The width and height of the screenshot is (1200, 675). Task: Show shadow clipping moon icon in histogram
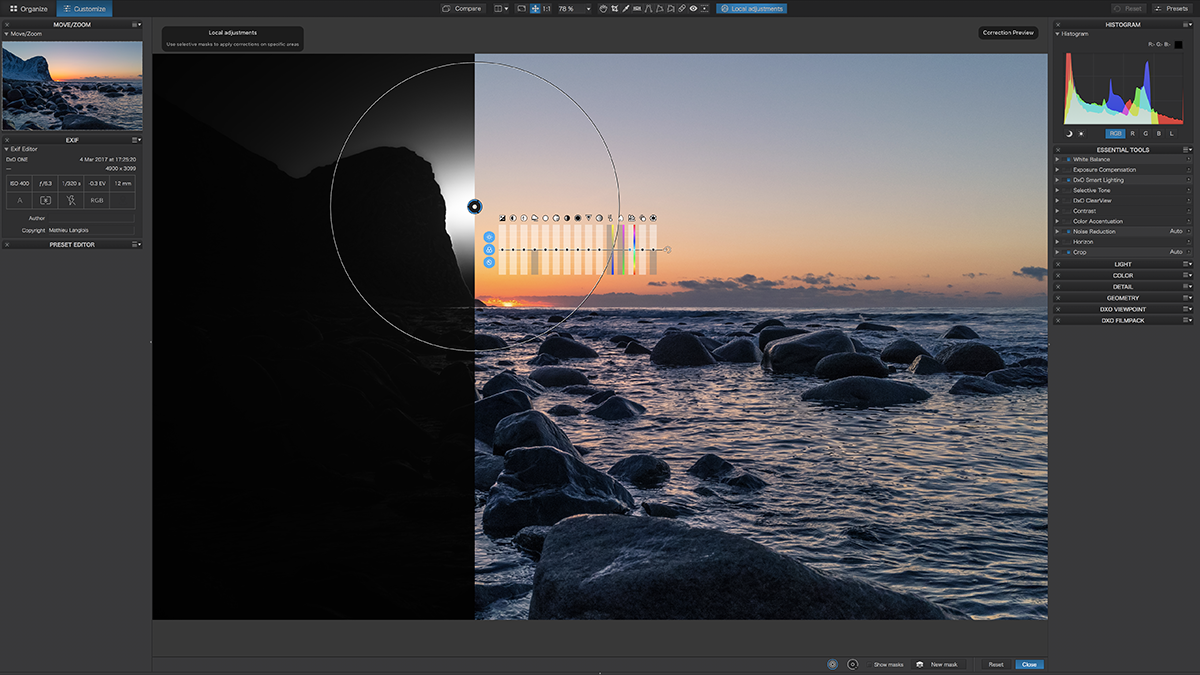coord(1068,133)
